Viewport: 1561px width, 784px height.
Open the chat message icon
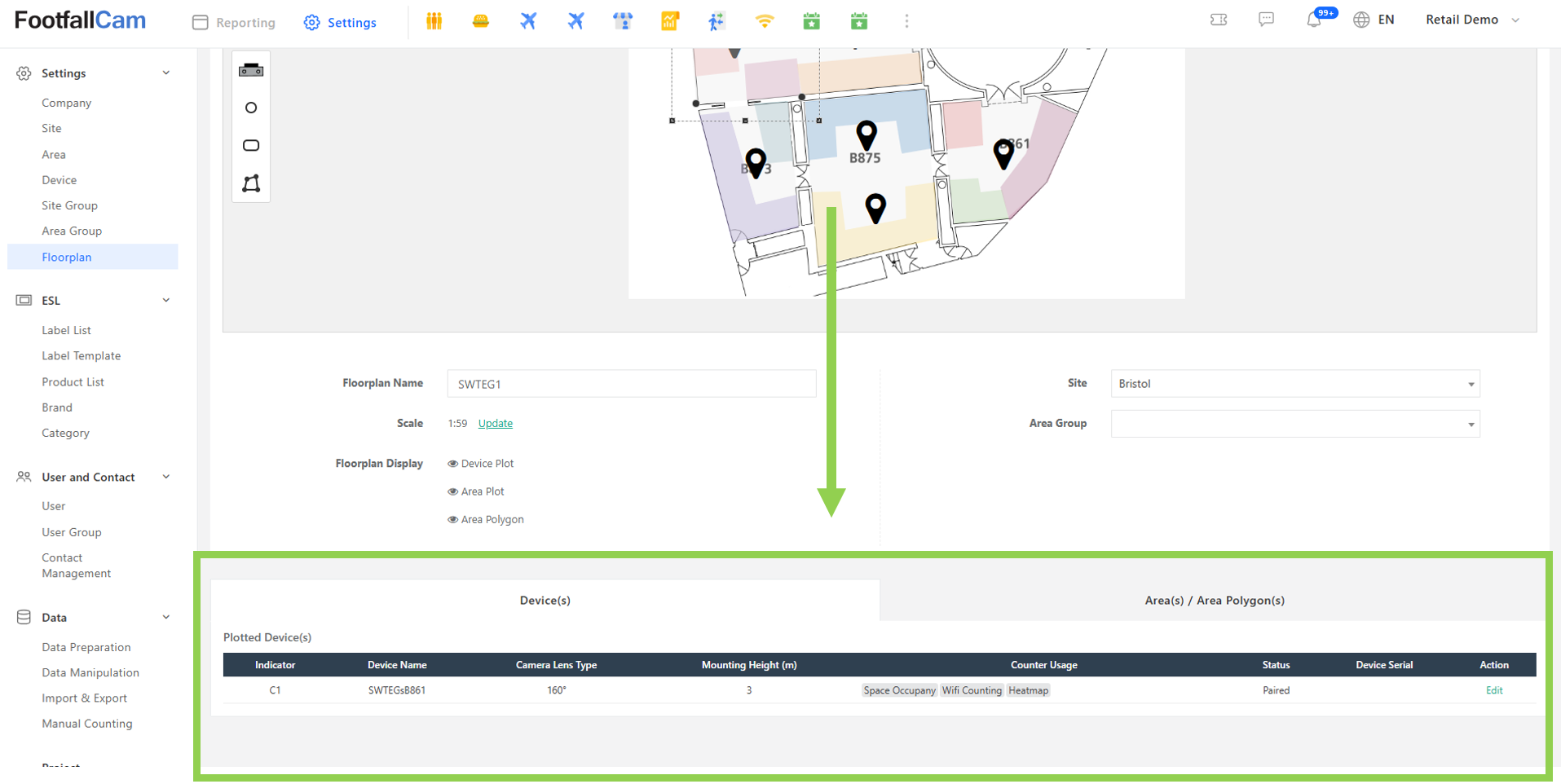pos(1266,20)
